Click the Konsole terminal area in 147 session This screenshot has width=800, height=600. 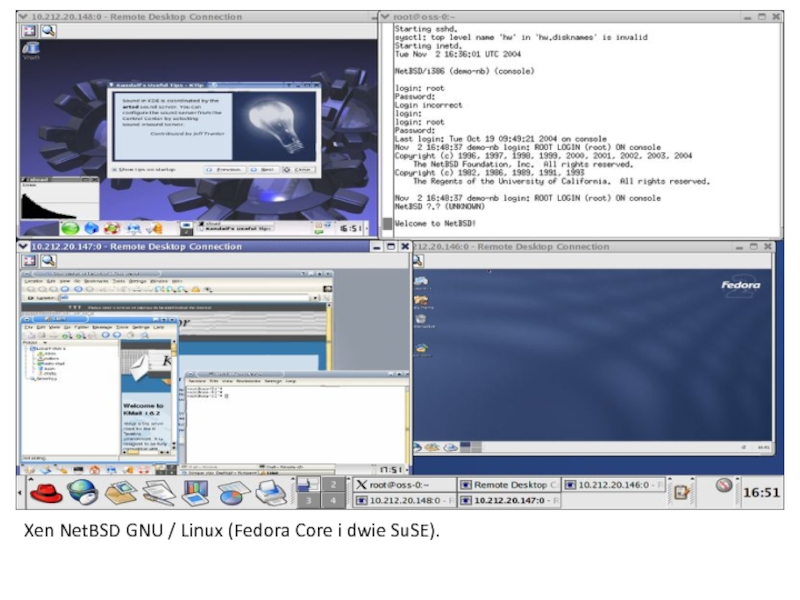click(294, 423)
